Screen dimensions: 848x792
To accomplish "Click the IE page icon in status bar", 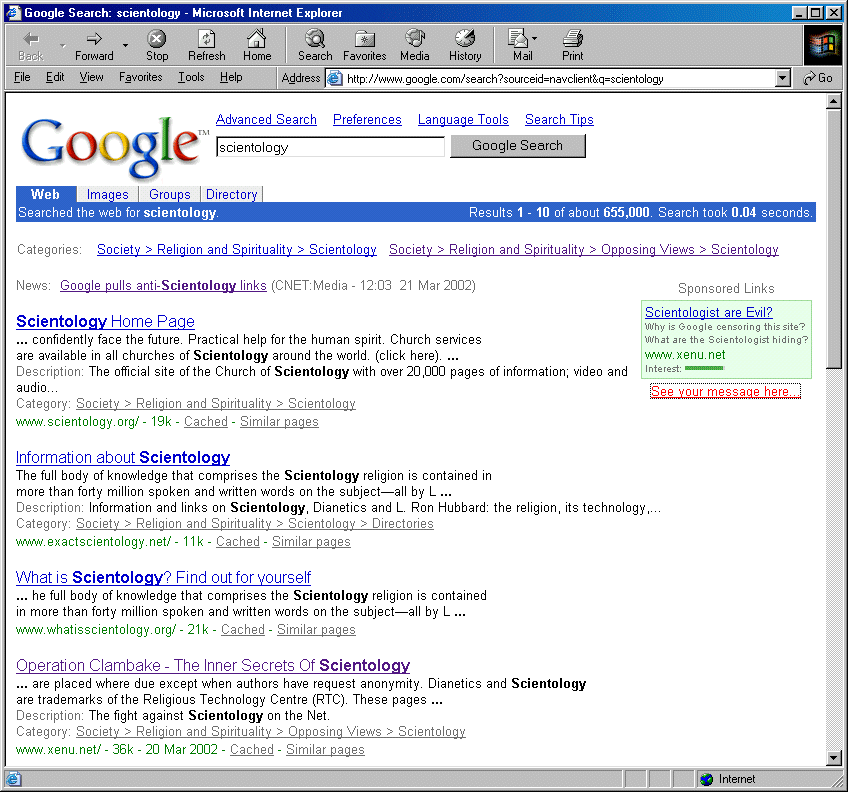I will point(13,779).
